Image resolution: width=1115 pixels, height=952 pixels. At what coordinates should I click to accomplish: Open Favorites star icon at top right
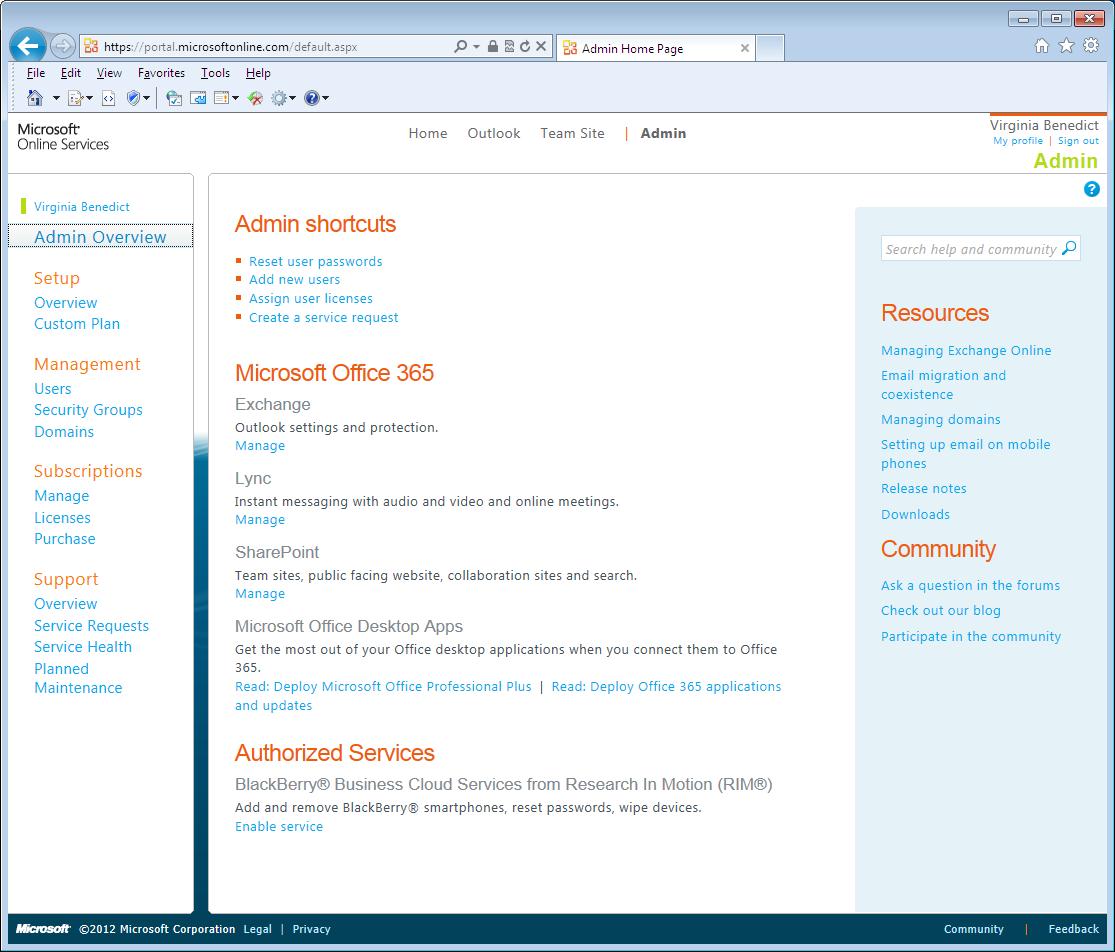point(1067,46)
